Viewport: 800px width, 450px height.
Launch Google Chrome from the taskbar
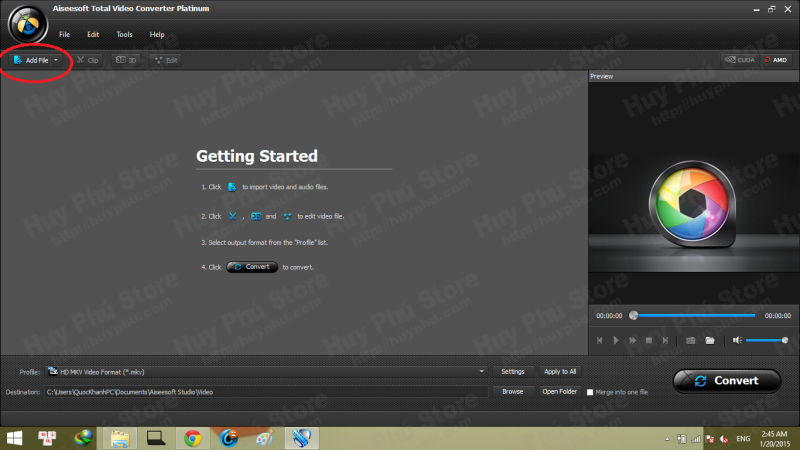(x=192, y=438)
